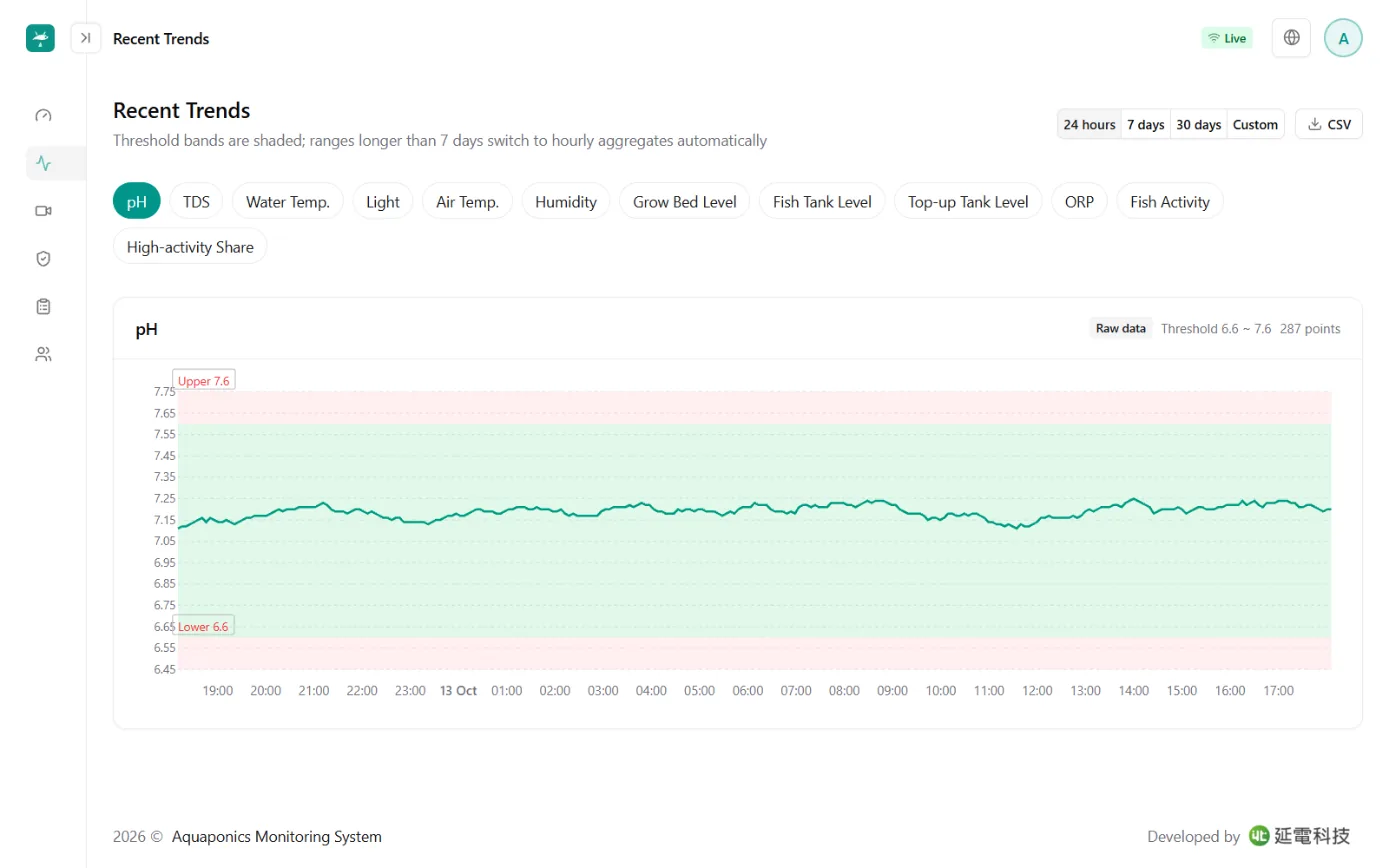Viewport: 1388px width, 868px height.
Task: Select the TDS metric chip
Action: coord(196,201)
